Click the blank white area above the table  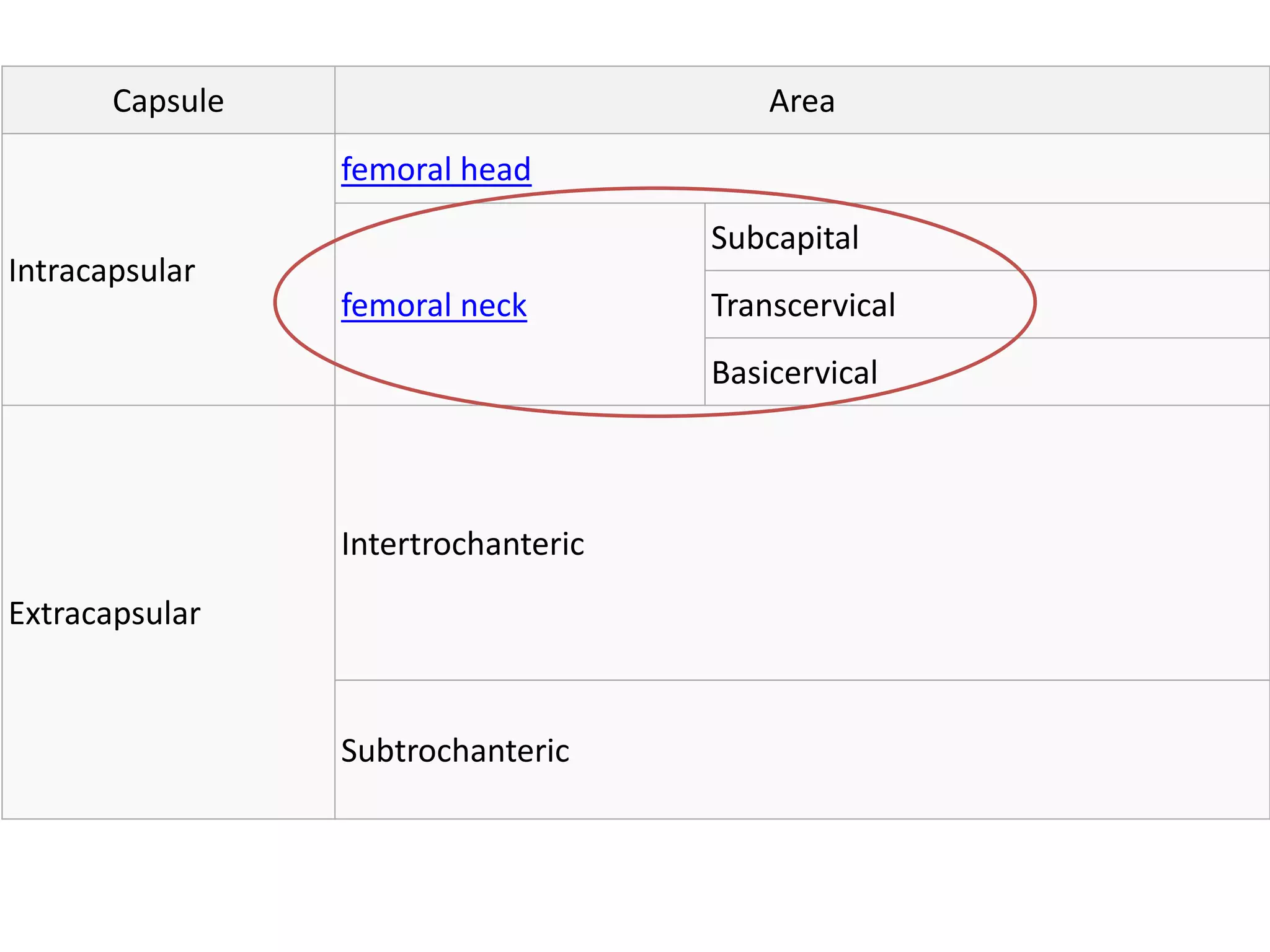pos(635,32)
